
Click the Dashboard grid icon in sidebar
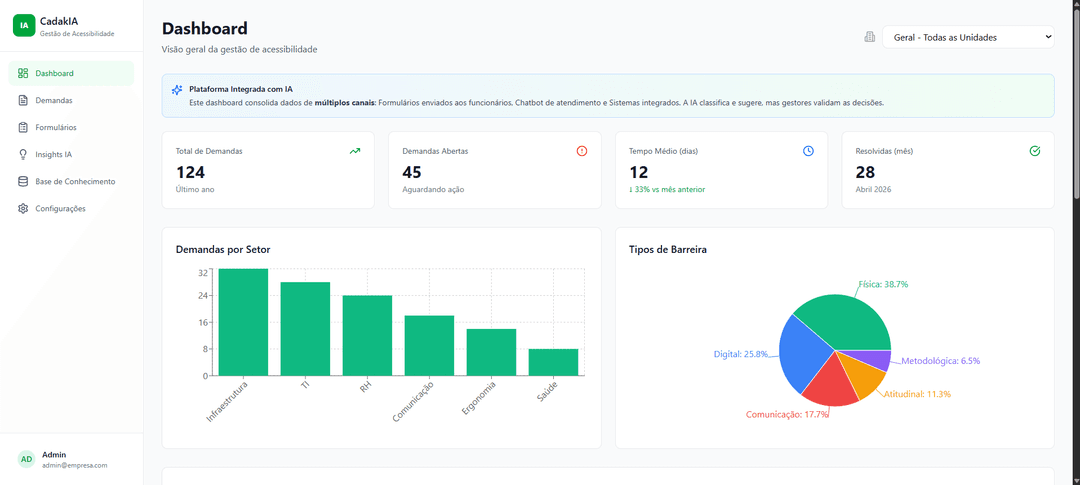point(23,73)
